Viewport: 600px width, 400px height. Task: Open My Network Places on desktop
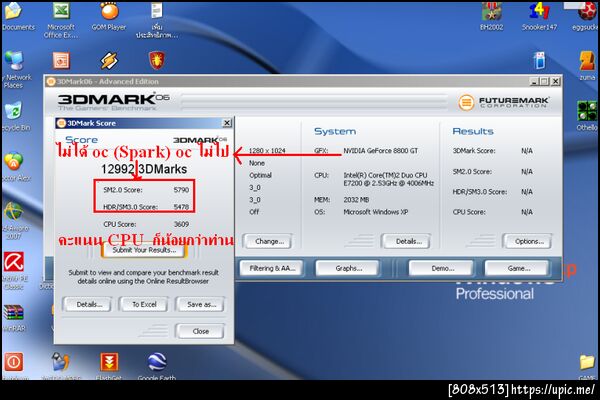[x=15, y=70]
